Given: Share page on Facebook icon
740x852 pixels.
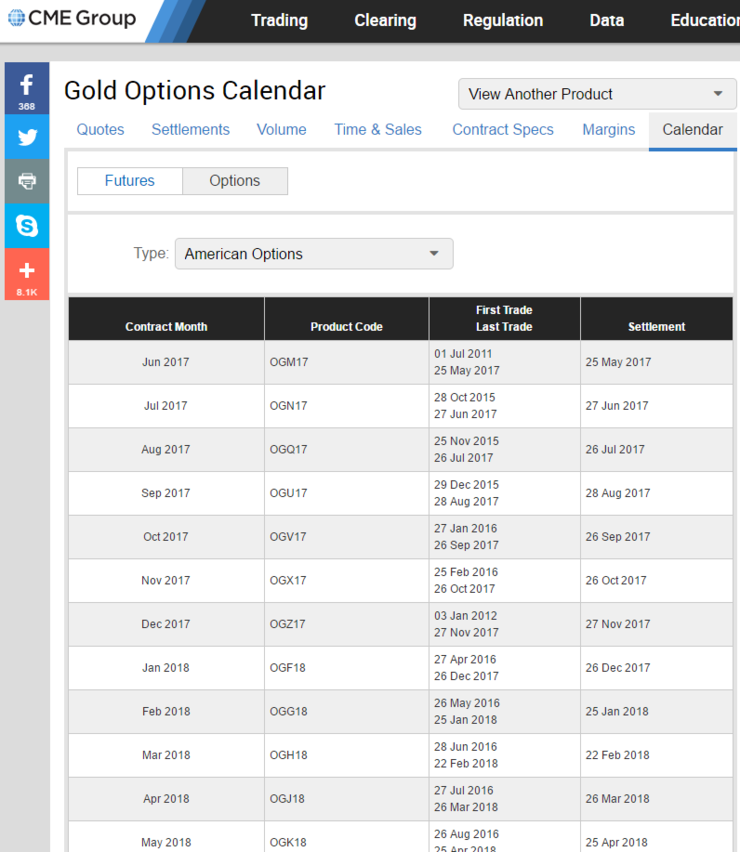Looking at the screenshot, I should [27, 88].
